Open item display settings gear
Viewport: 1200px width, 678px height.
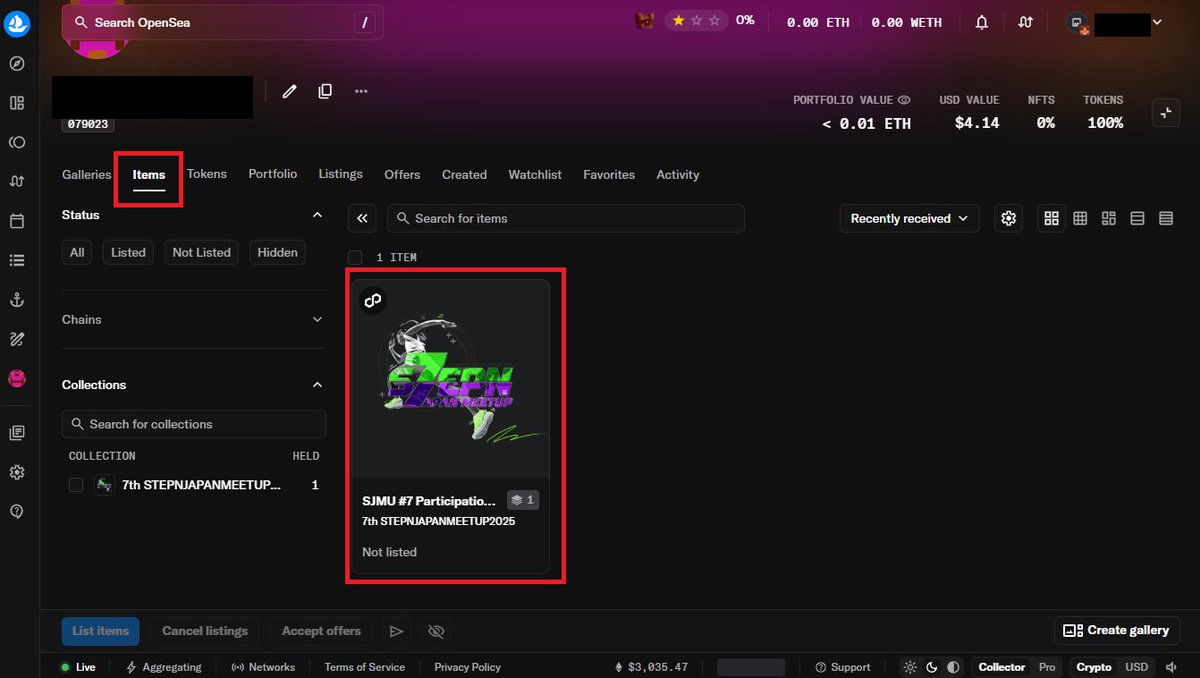pos(1008,218)
